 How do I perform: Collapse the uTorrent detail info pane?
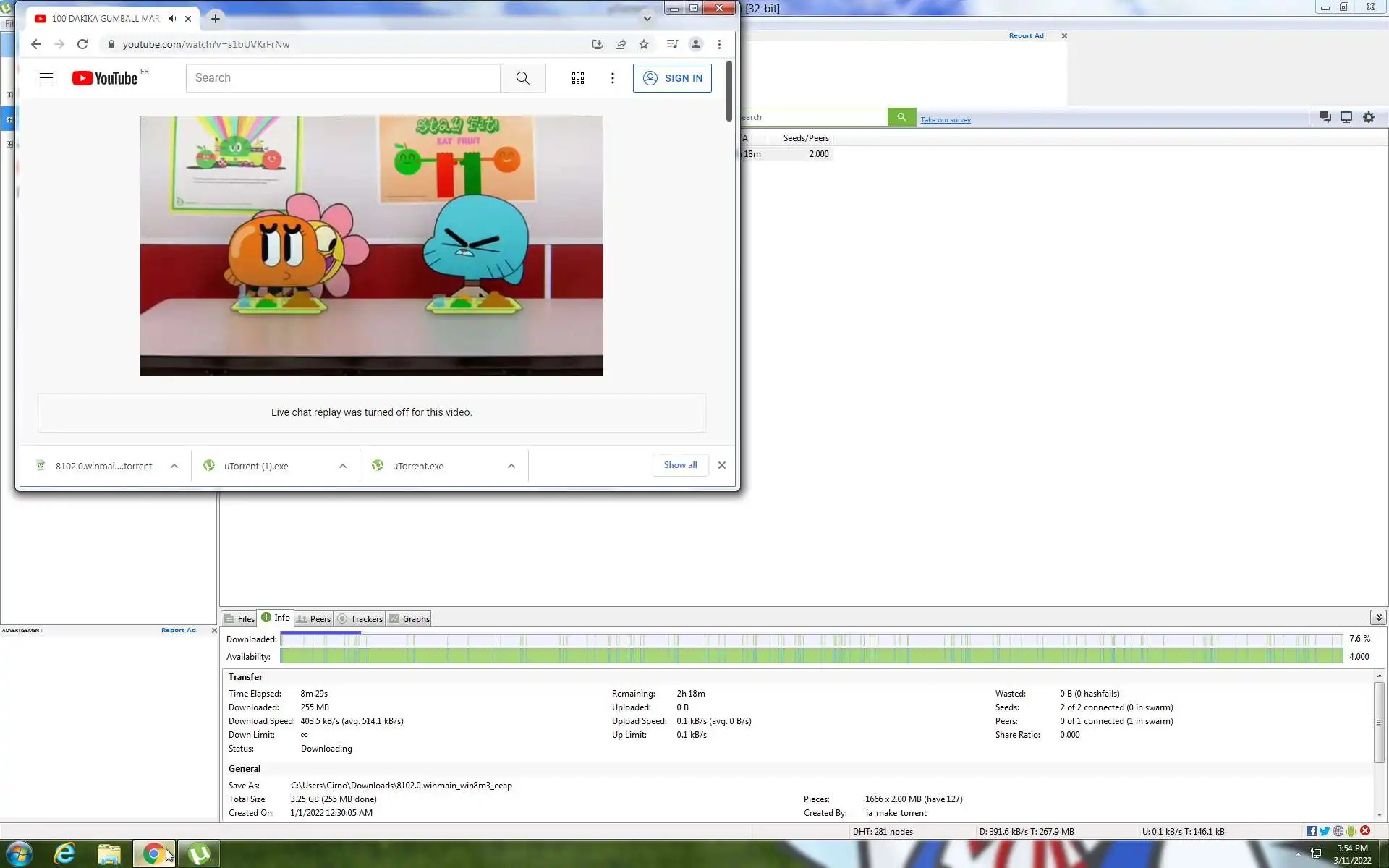[1378, 617]
